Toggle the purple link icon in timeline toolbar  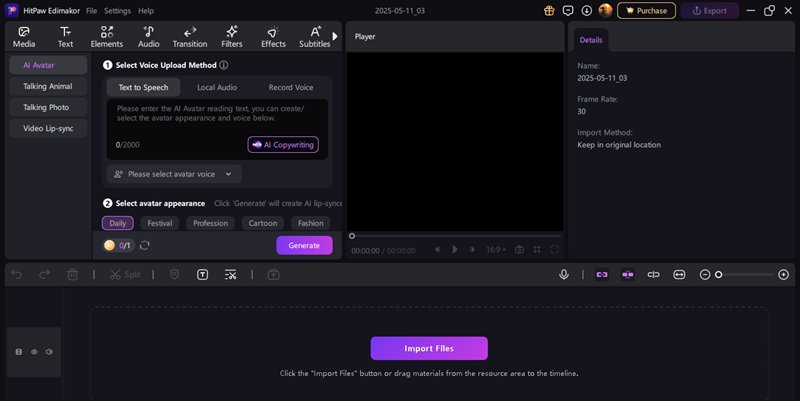602,274
